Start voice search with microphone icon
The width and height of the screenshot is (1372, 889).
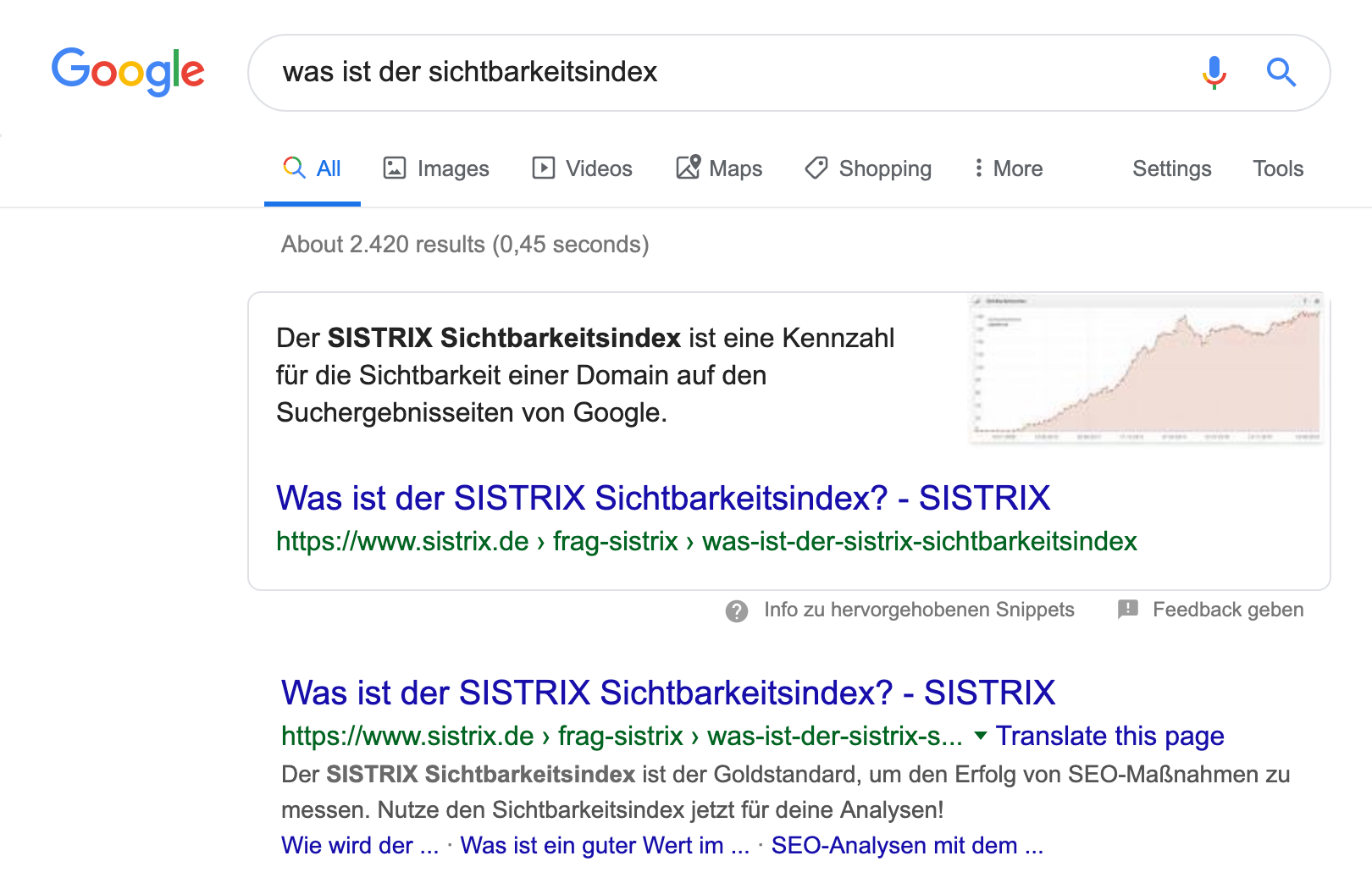coord(1214,72)
